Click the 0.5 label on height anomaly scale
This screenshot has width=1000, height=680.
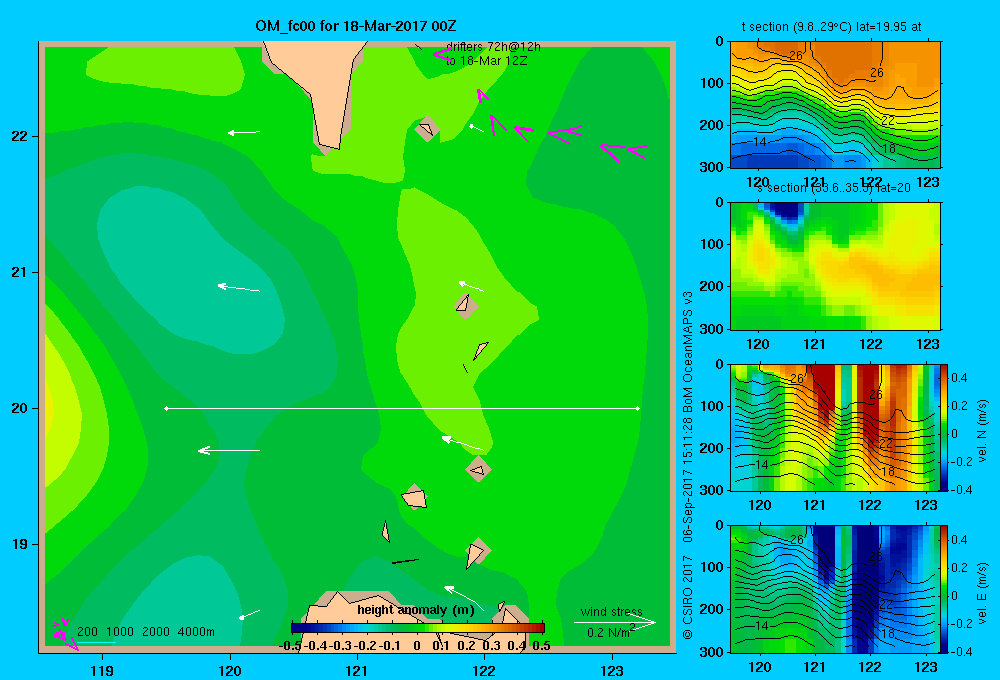[541, 646]
